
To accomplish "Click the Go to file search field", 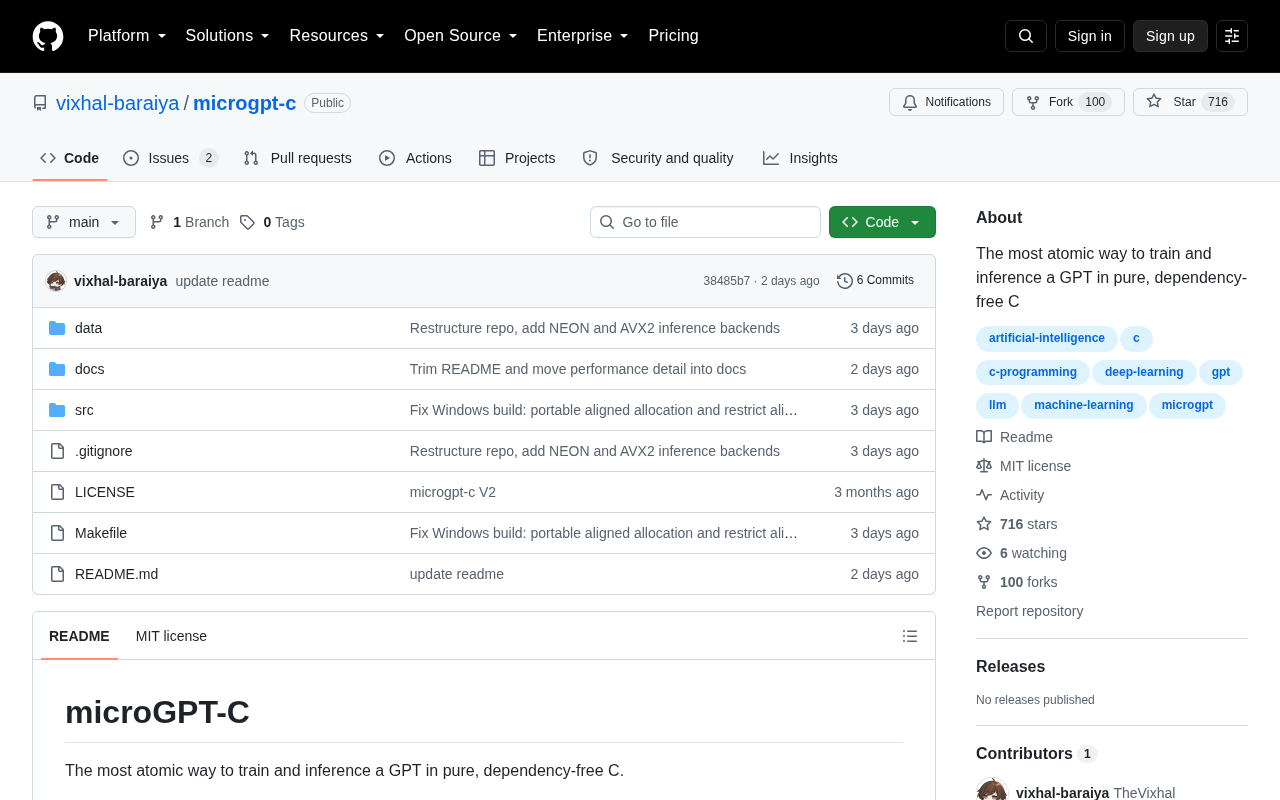I will tap(705, 222).
